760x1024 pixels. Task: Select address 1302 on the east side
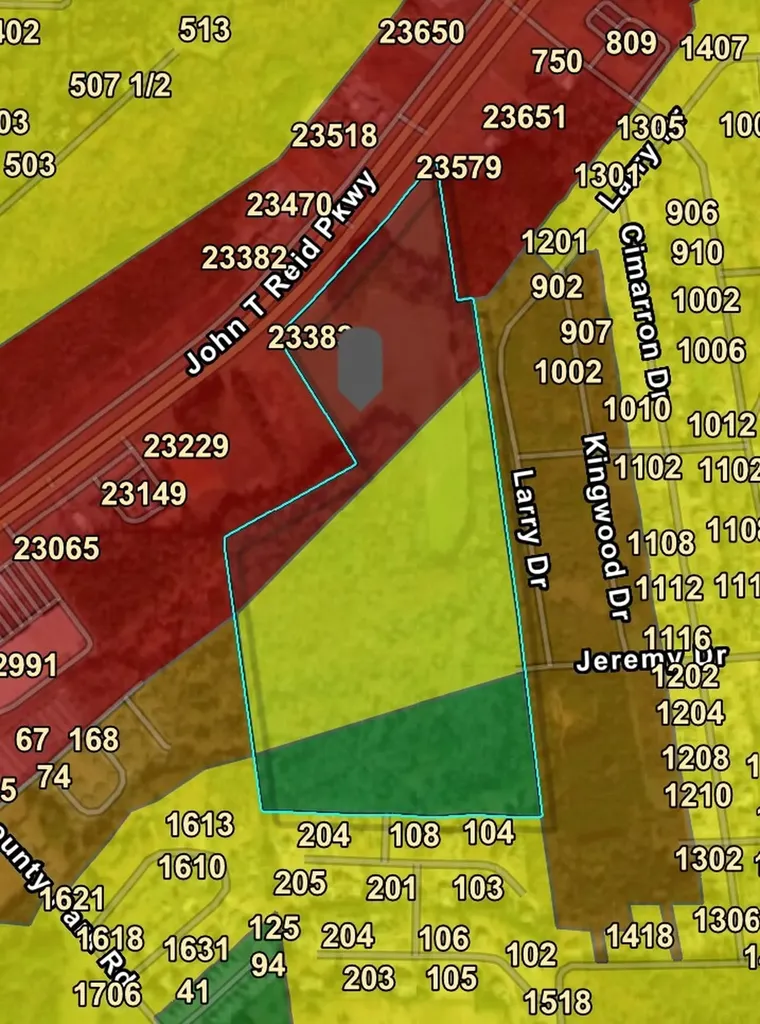708,859
